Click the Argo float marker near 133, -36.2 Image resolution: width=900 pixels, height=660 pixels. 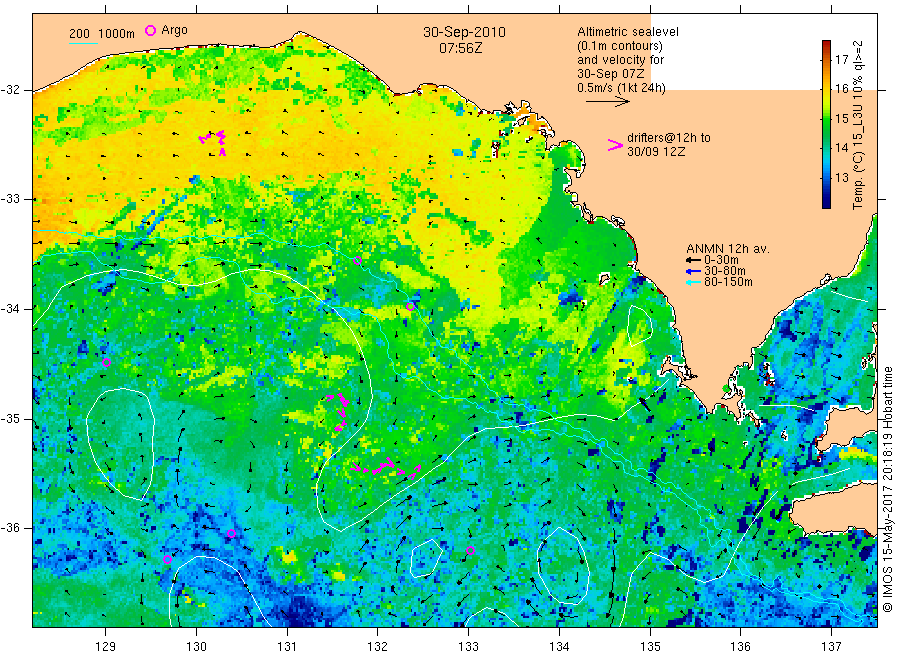[470, 550]
